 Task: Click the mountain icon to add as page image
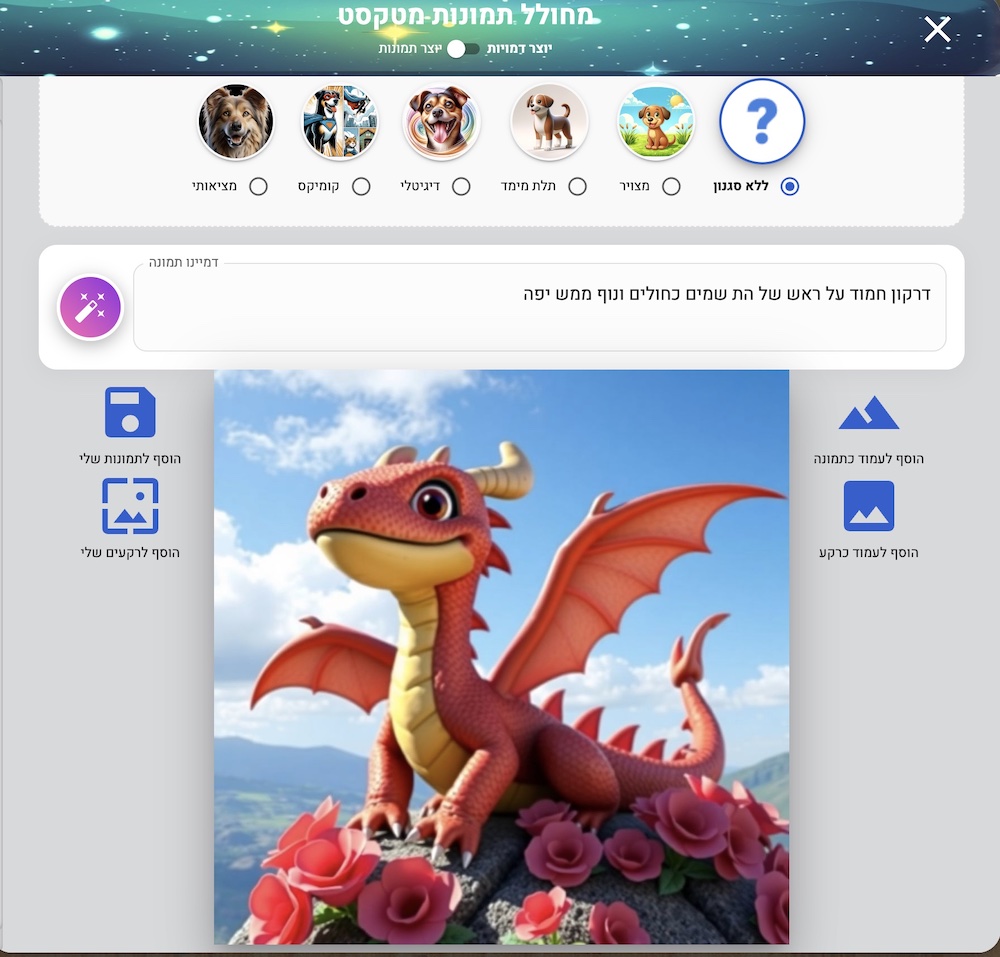(x=868, y=413)
